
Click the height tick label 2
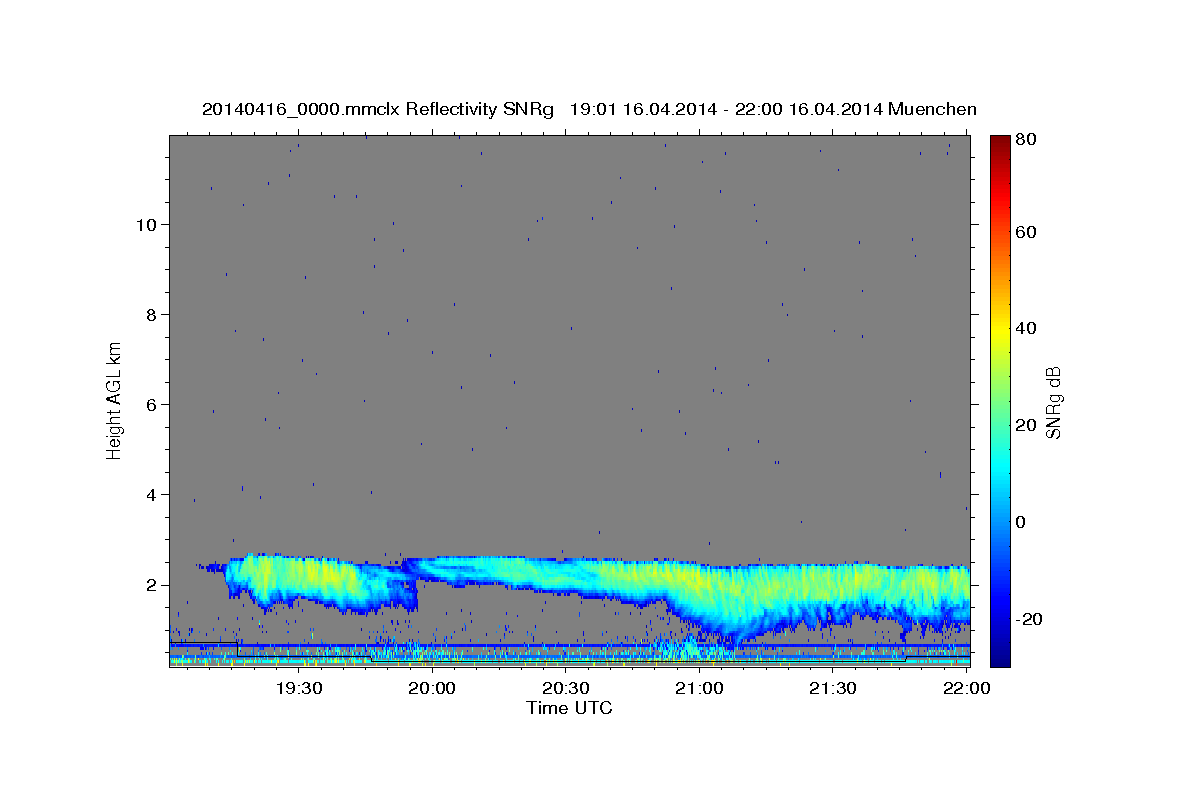coord(153,584)
